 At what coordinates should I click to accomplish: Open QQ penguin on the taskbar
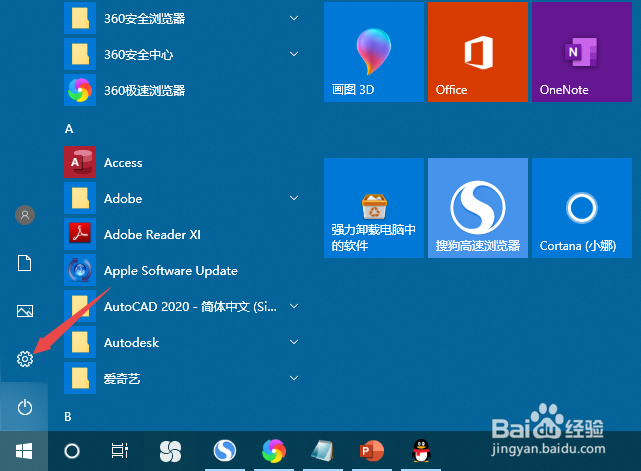tap(421, 451)
